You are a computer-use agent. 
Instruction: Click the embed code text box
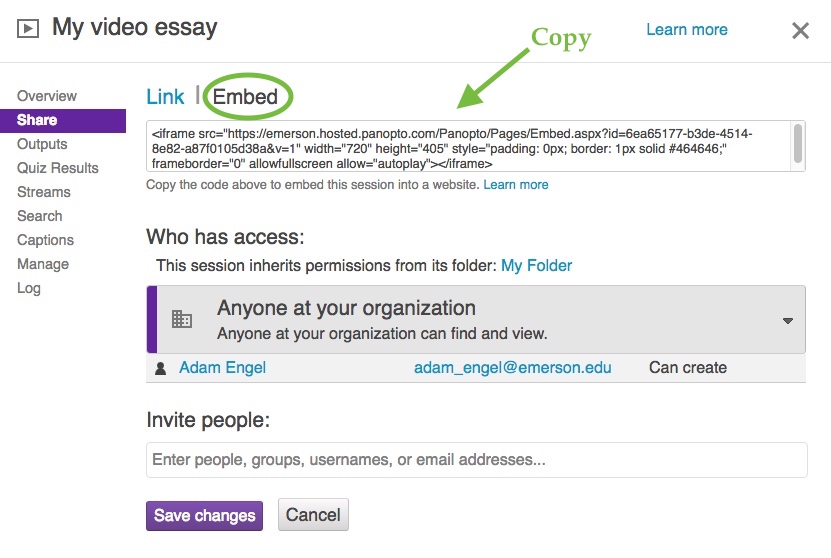pyautogui.click(x=468, y=146)
